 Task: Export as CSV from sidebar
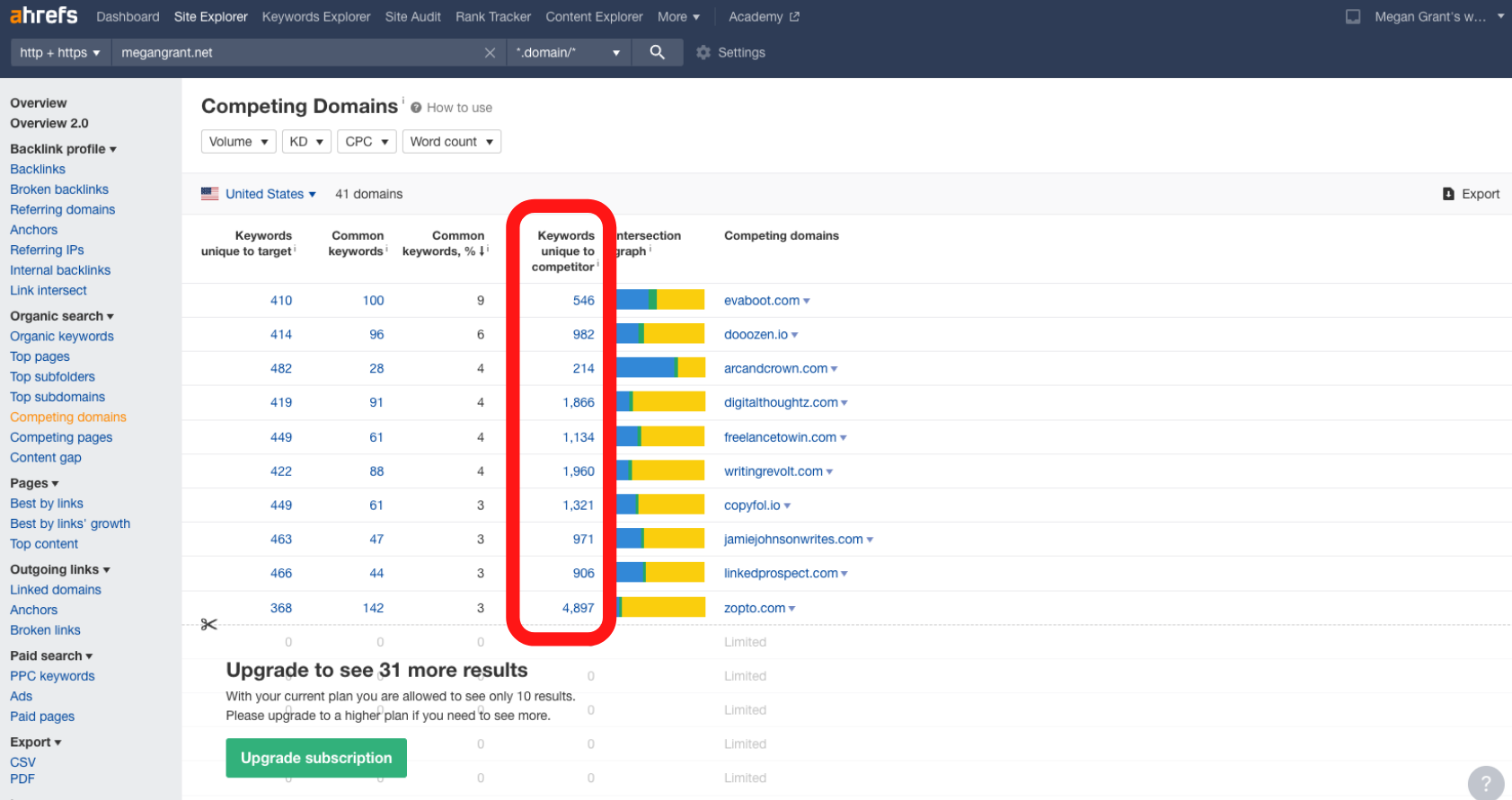pos(22,762)
